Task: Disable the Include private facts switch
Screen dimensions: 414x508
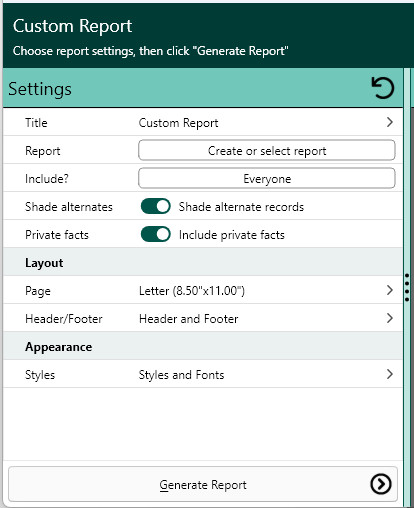Action: (x=156, y=234)
